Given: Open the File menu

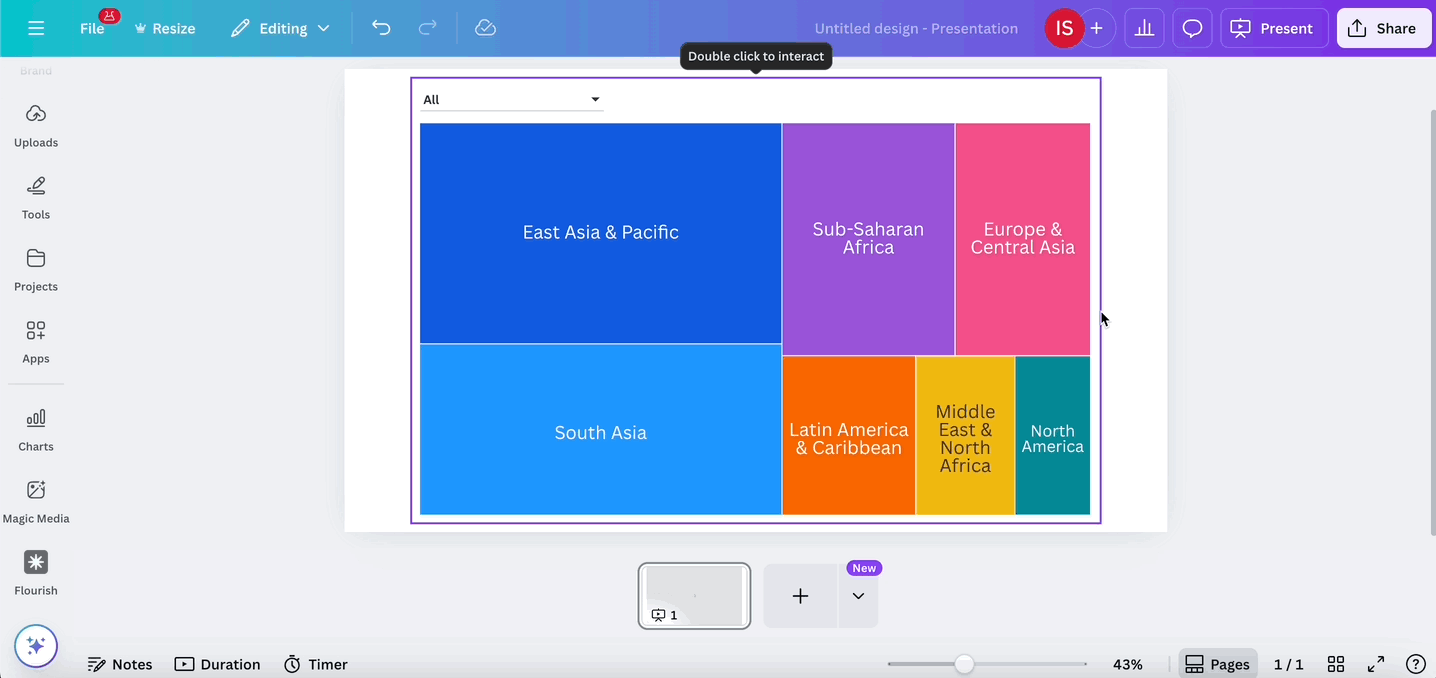Looking at the screenshot, I should (x=92, y=28).
